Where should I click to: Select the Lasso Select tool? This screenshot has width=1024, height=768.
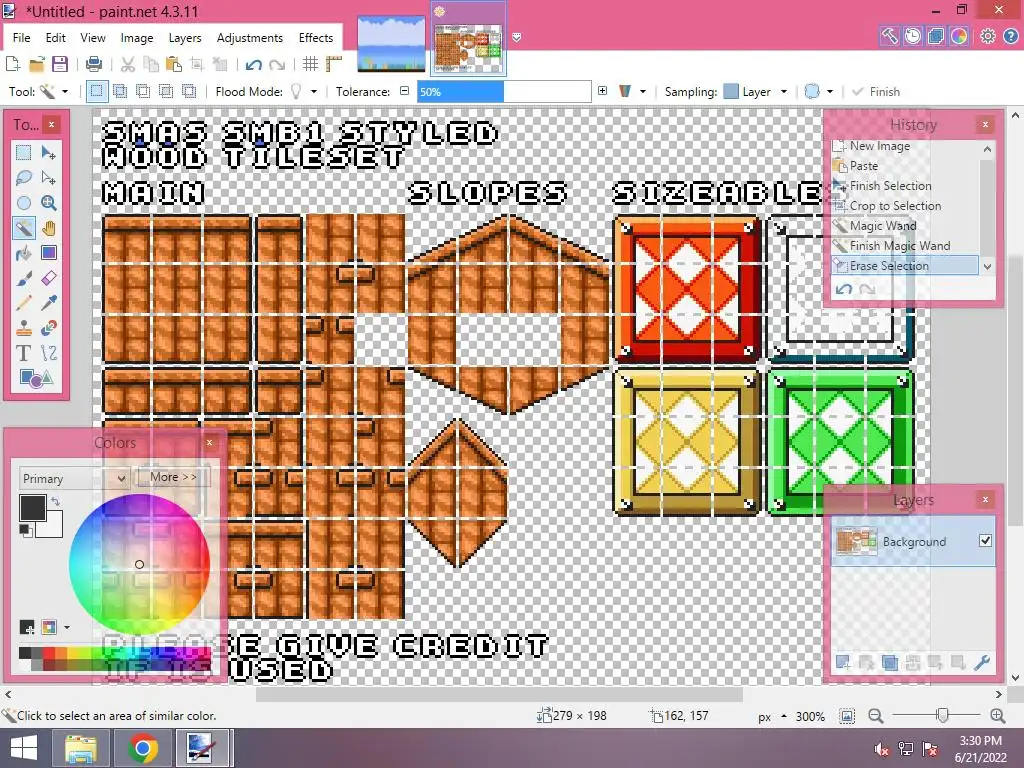(x=24, y=178)
